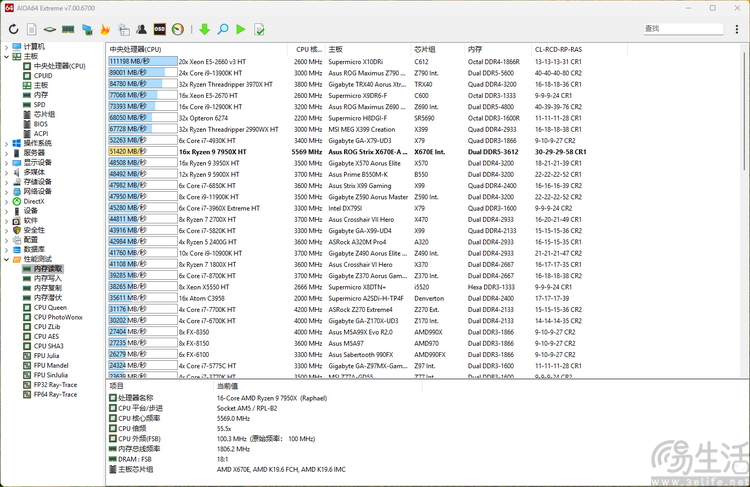The width and height of the screenshot is (750, 487).
Task: Click the preferences list toolbar icon
Action: coord(123,29)
